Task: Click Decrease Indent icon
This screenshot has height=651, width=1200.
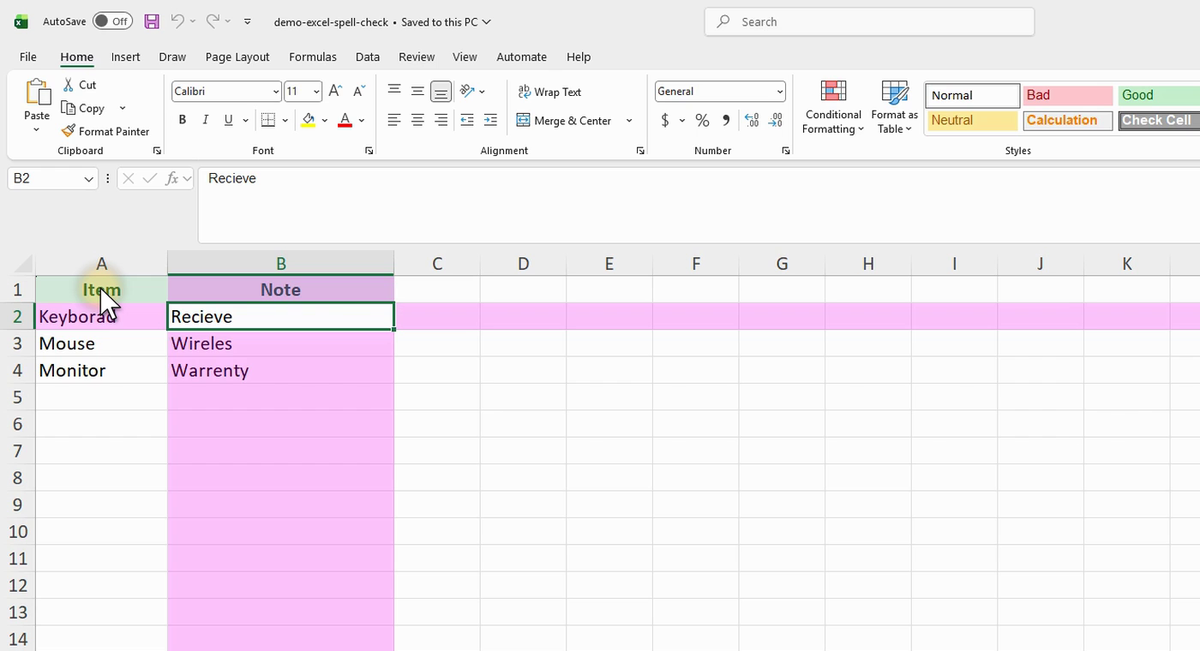Action: click(x=467, y=120)
